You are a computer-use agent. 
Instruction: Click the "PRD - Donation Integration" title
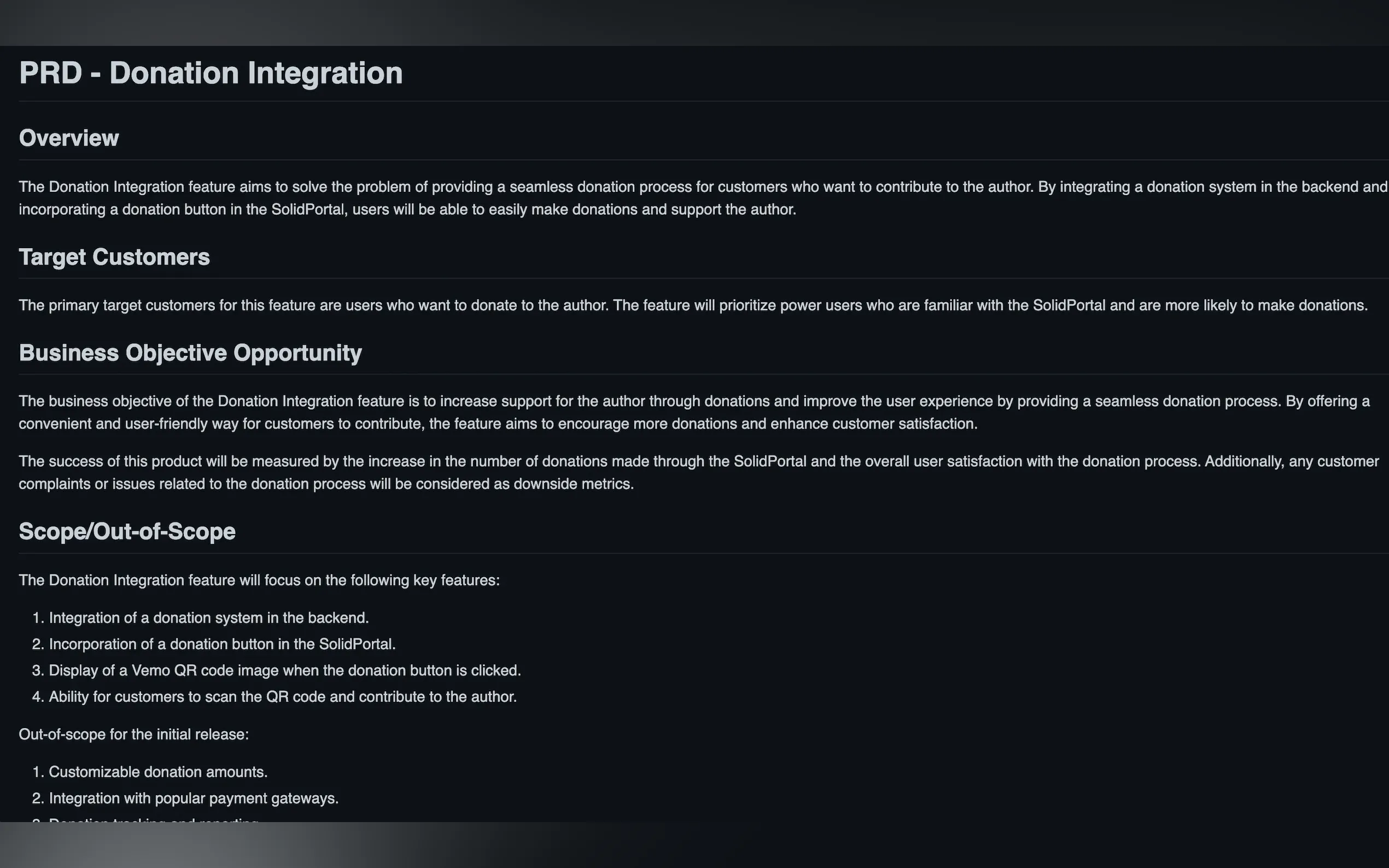point(210,73)
